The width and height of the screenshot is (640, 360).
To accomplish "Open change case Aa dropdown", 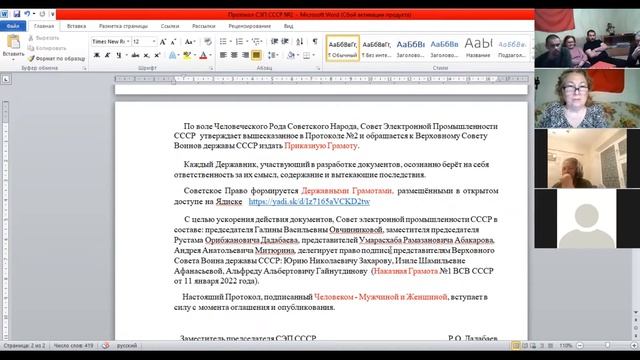I will pos(189,42).
